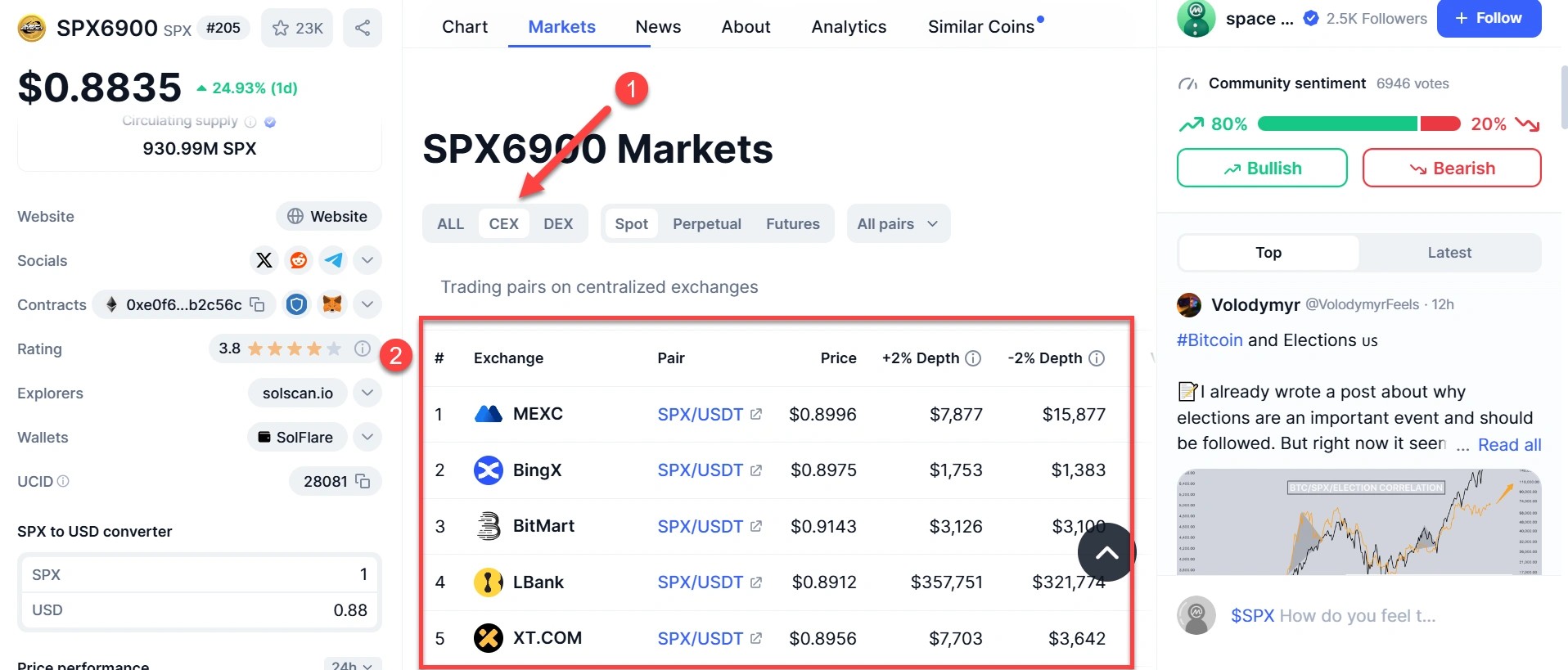
Task: Click the community sentiment percentage bar
Action: tap(1358, 124)
